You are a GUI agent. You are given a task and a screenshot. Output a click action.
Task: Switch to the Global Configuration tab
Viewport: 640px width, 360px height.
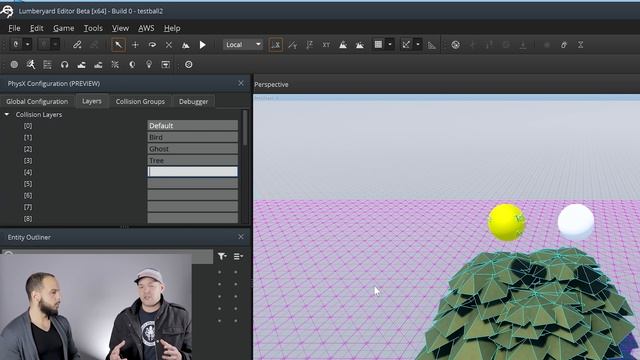tap(37, 101)
